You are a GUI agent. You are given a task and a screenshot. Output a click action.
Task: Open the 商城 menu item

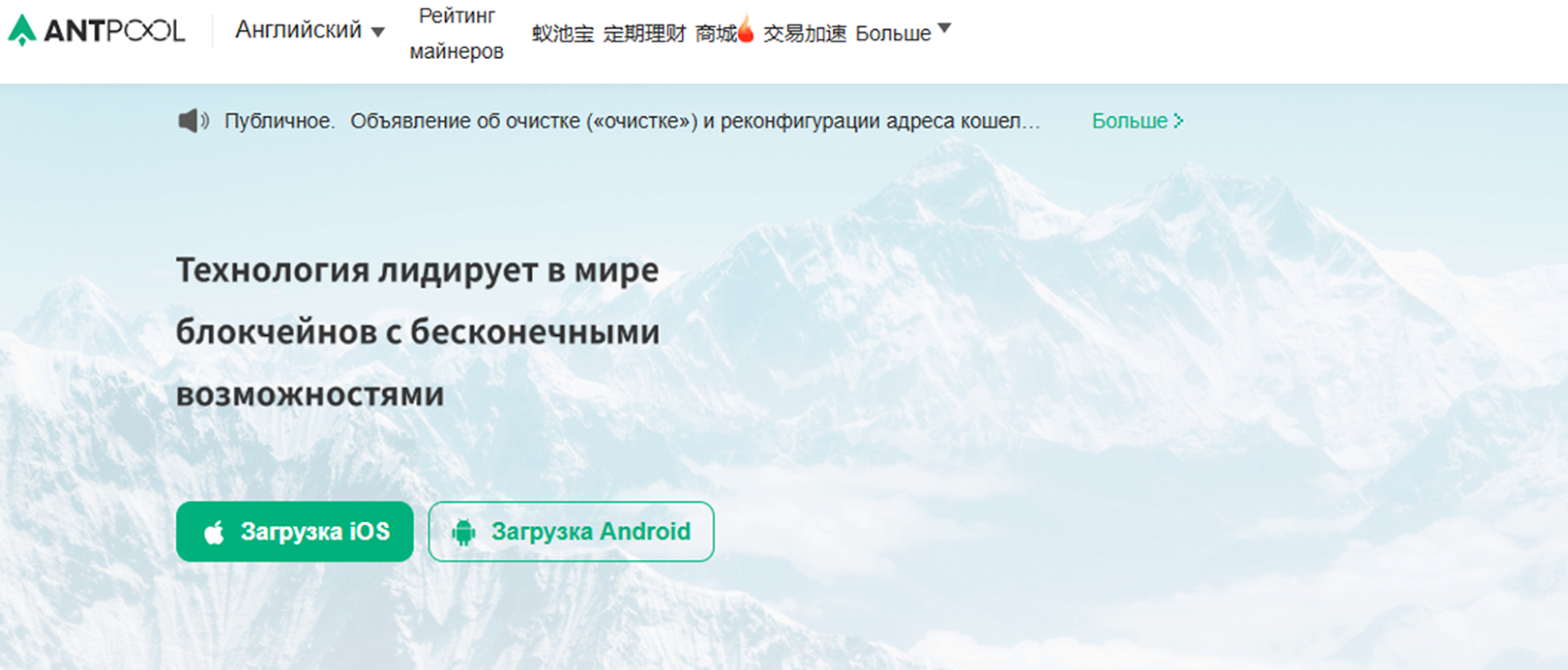click(715, 33)
